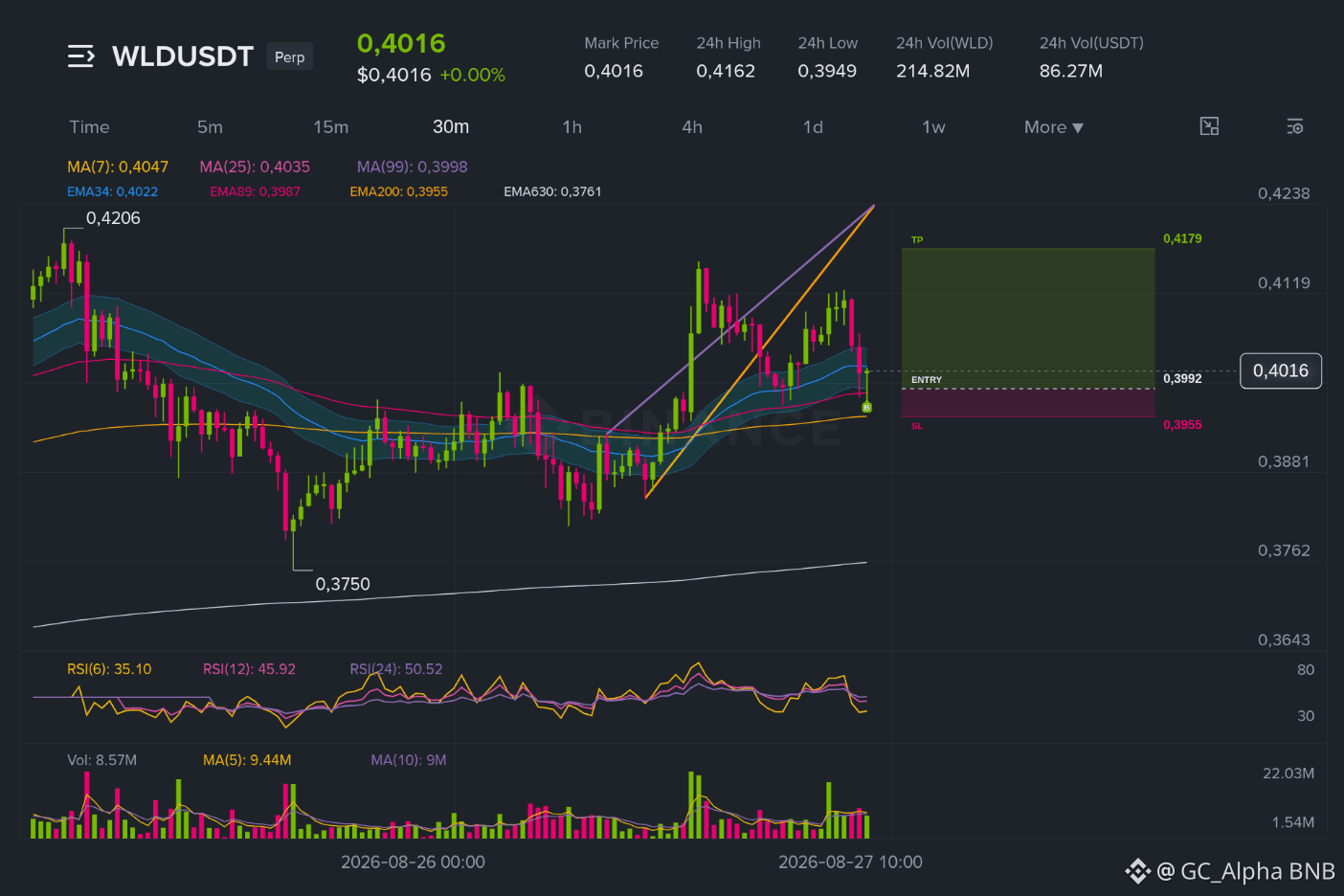Click the EMA200: 0,3955 indicator label
This screenshot has height=896, width=1344.
coord(398,191)
